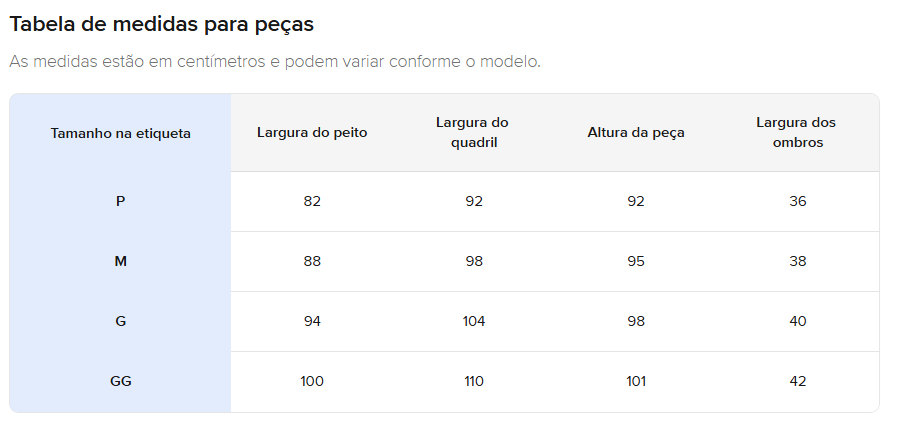Select garment height value 101 for size GG
Viewport: 919px width, 426px height.
(636, 381)
